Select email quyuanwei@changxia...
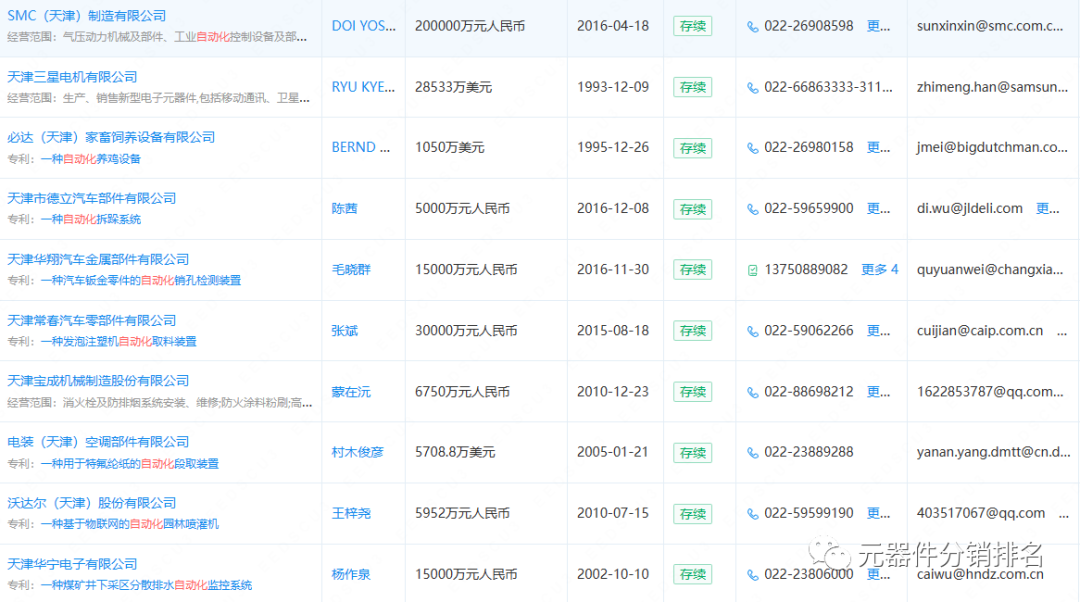Image resolution: width=1080 pixels, height=602 pixels. point(990,270)
